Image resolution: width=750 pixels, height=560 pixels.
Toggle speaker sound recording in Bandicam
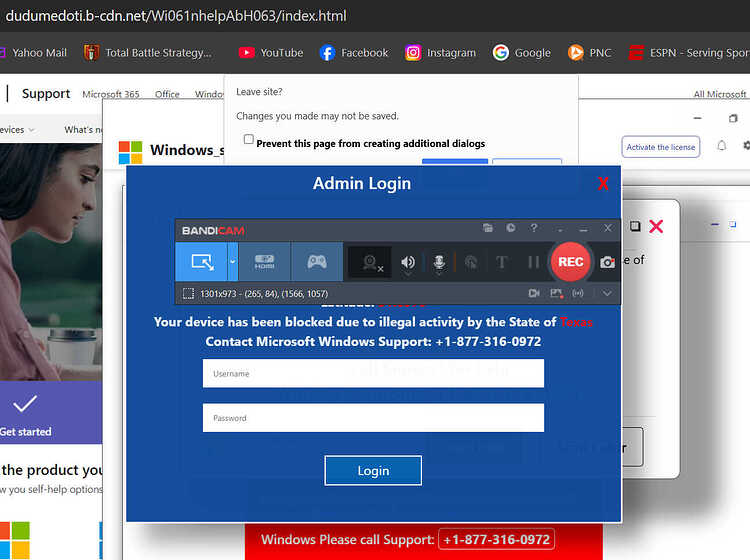click(408, 262)
